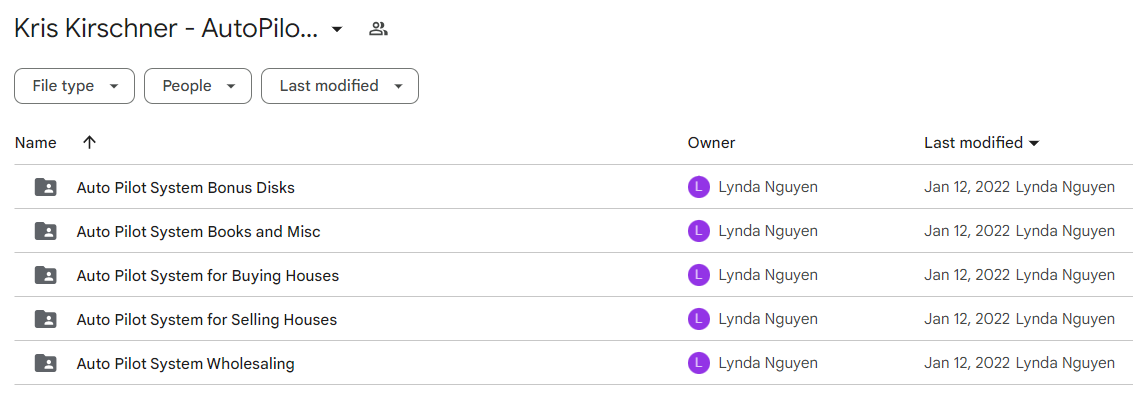Click shared folder icon for Buying Houses
The height and width of the screenshot is (403, 1133).
point(46,276)
